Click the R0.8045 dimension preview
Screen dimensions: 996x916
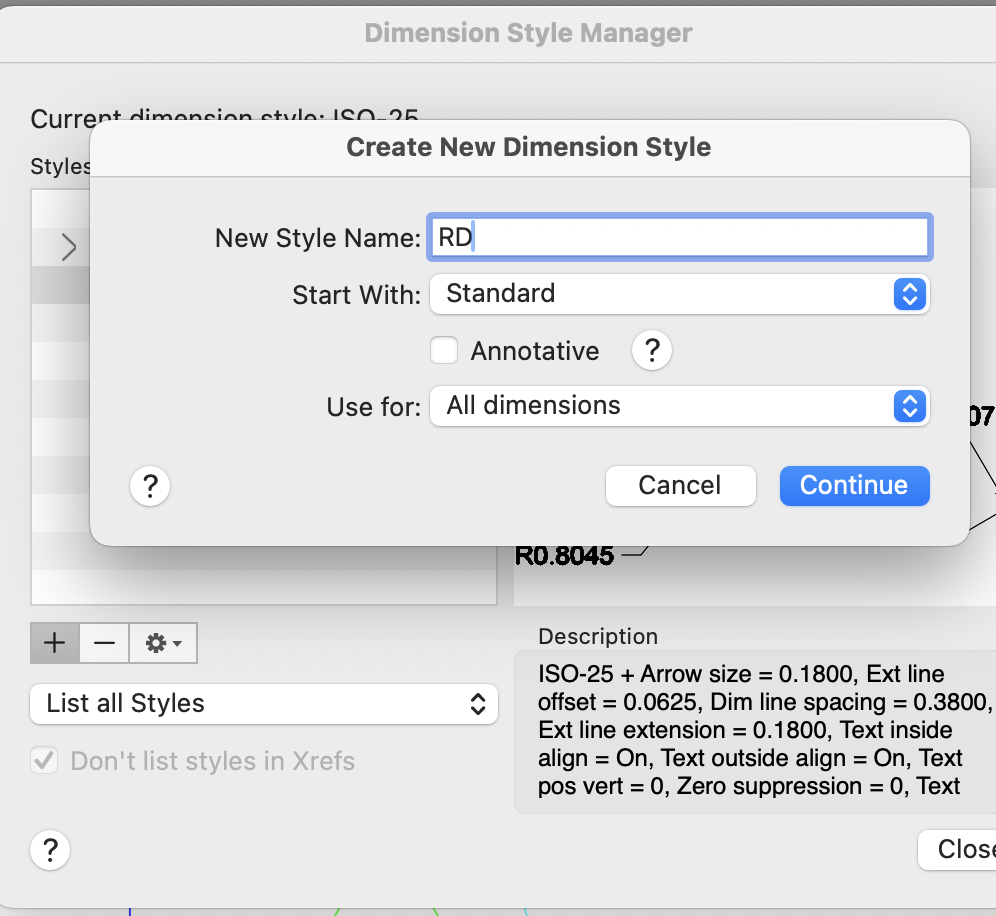(565, 555)
